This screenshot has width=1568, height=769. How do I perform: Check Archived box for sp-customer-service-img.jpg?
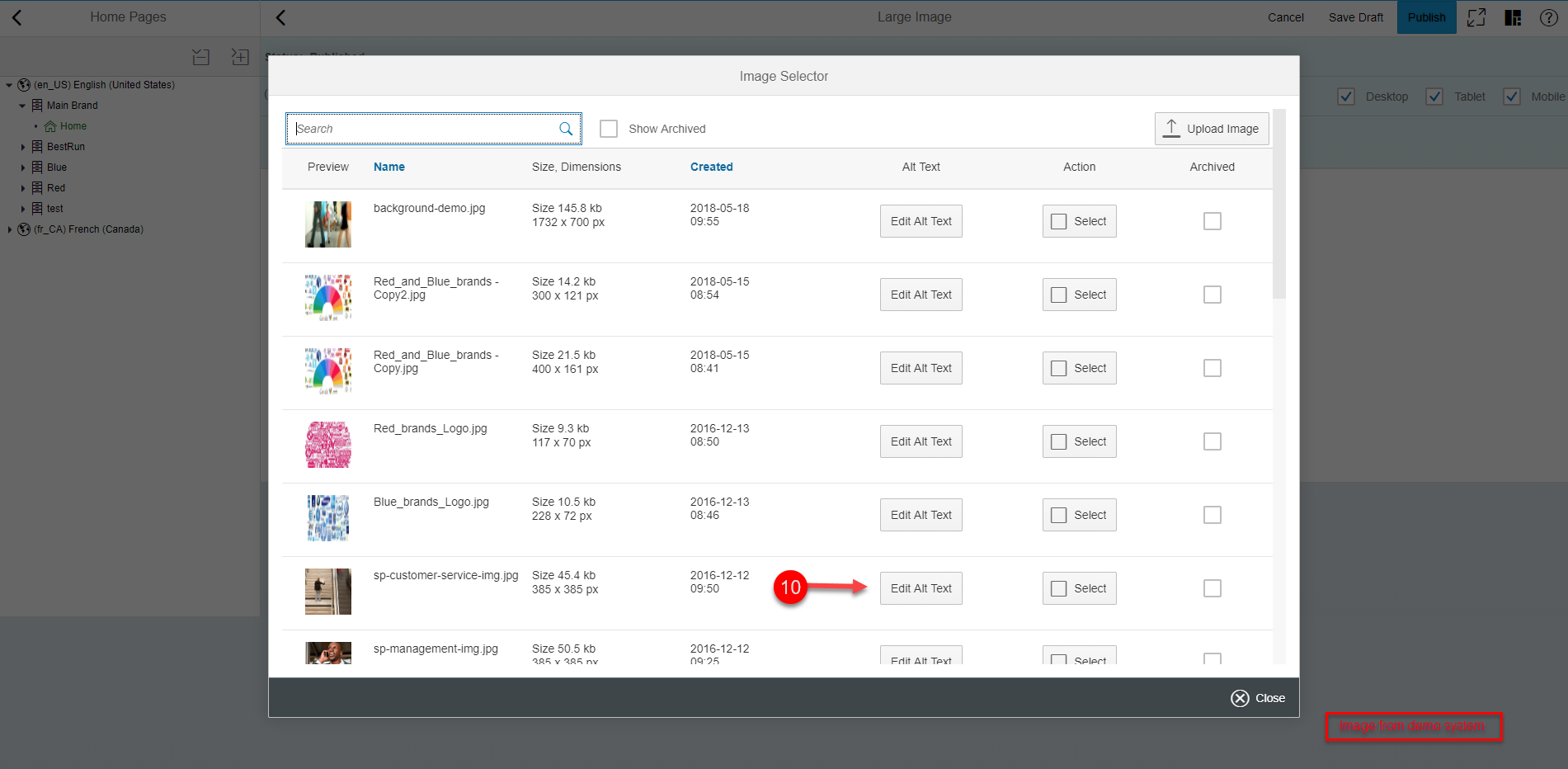1212,588
